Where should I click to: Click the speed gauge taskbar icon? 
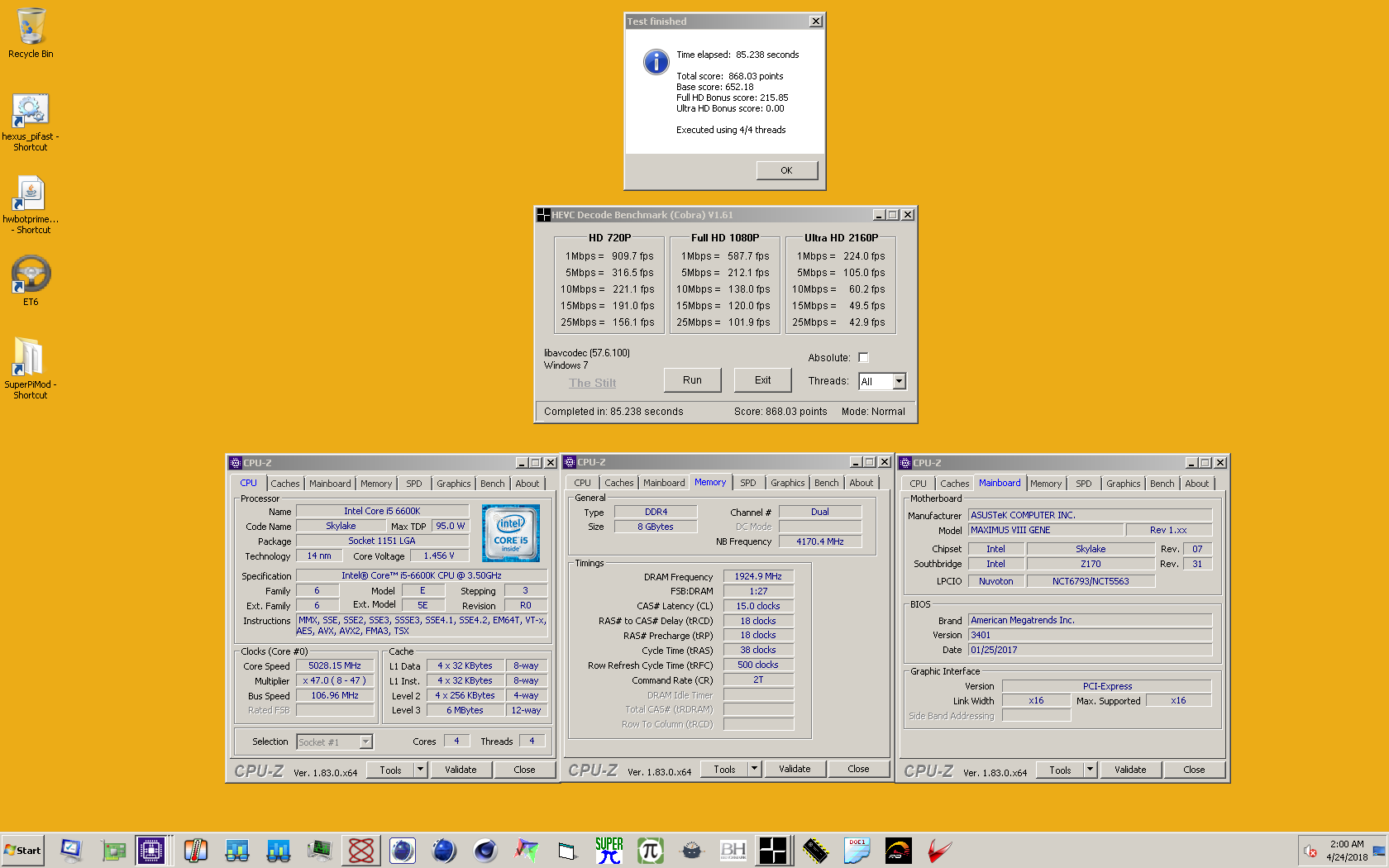point(899,851)
